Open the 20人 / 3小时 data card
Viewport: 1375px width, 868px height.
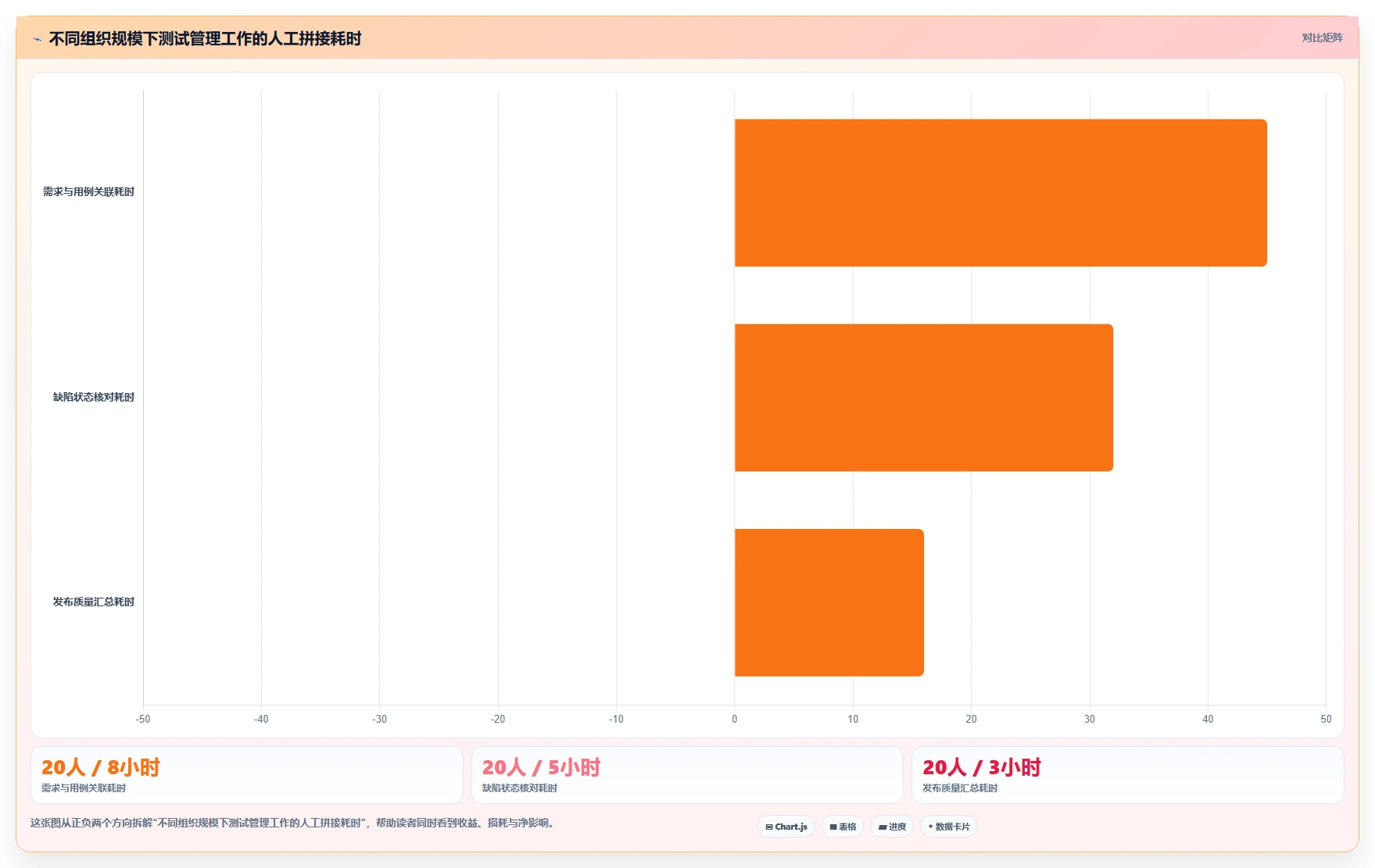(1127, 775)
